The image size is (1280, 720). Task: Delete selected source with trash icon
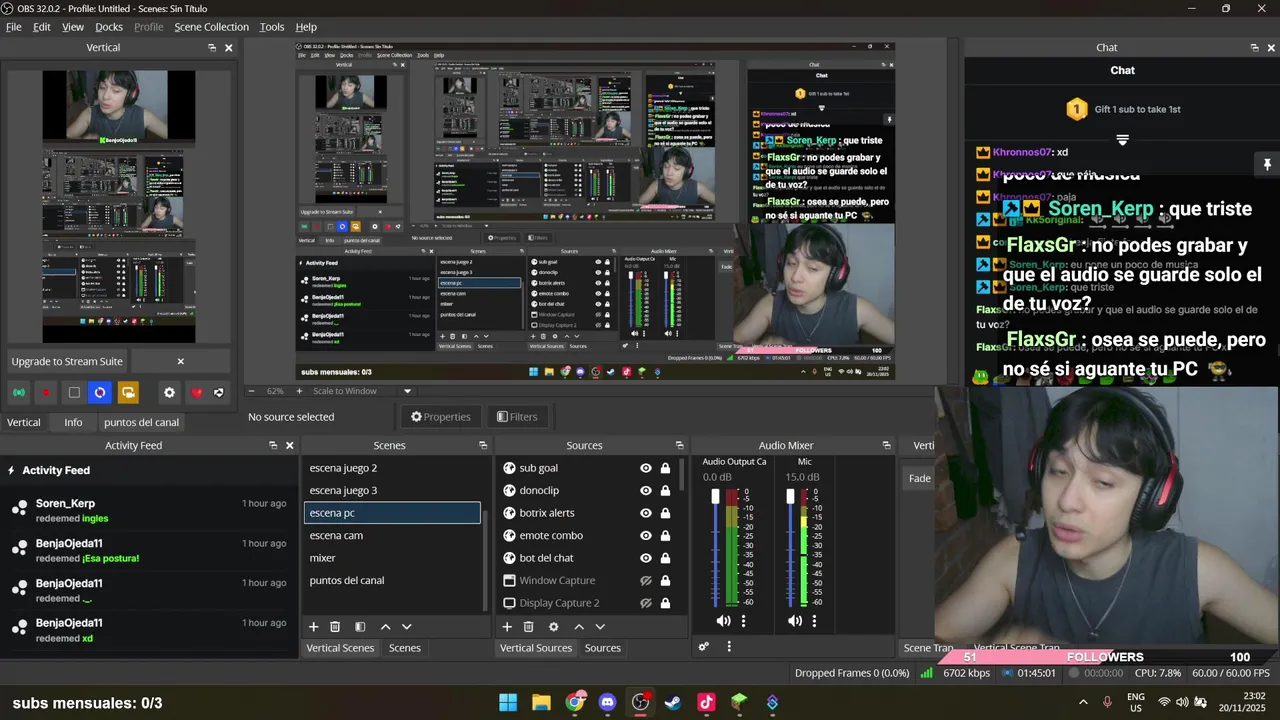529,627
